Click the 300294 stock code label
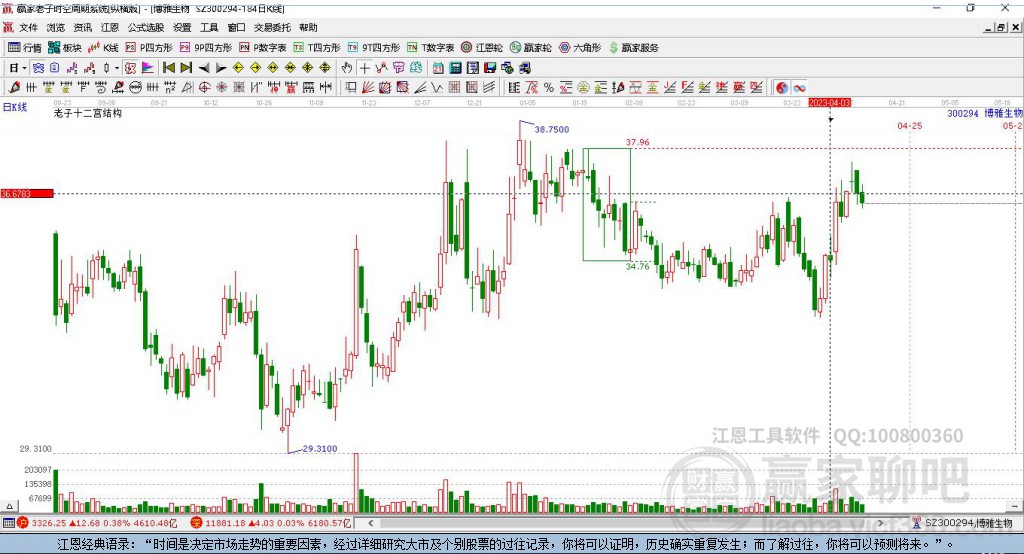 click(x=963, y=114)
